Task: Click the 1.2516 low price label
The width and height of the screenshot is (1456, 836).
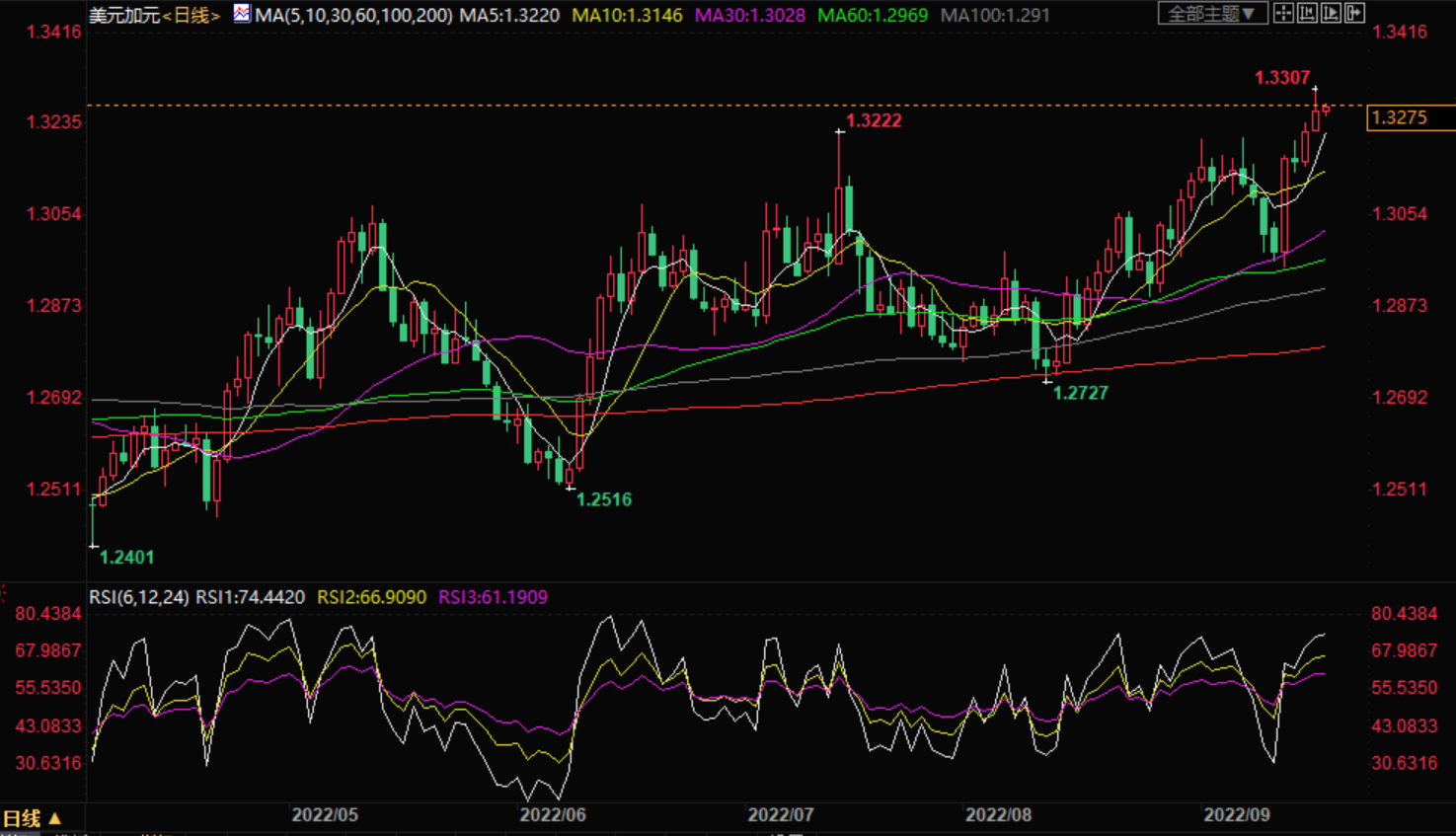Action: (603, 499)
